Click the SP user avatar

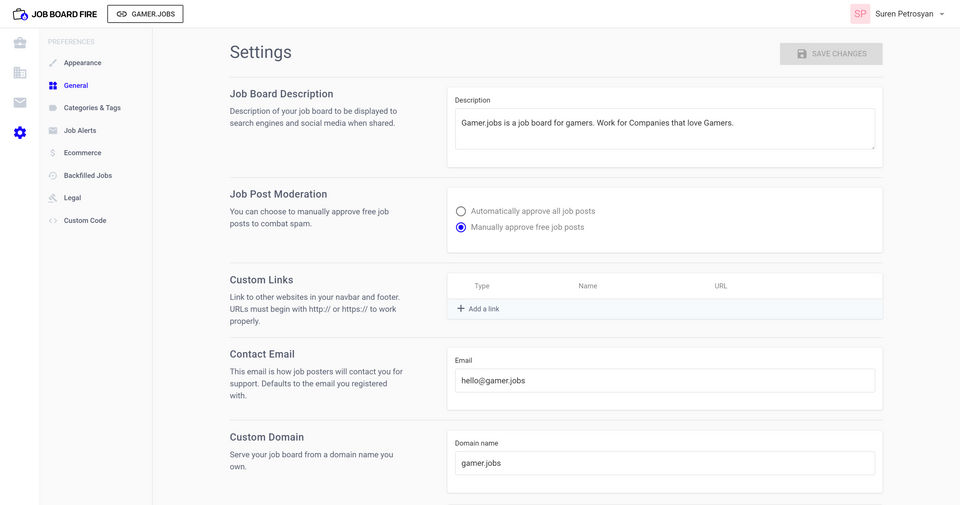click(x=860, y=13)
